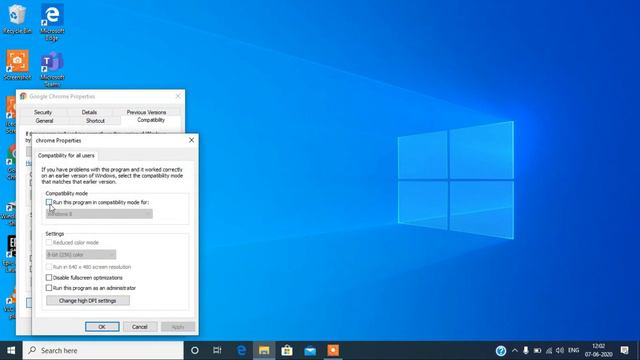
Task: Open the Get Help tray icon
Action: pyautogui.click(x=501, y=351)
